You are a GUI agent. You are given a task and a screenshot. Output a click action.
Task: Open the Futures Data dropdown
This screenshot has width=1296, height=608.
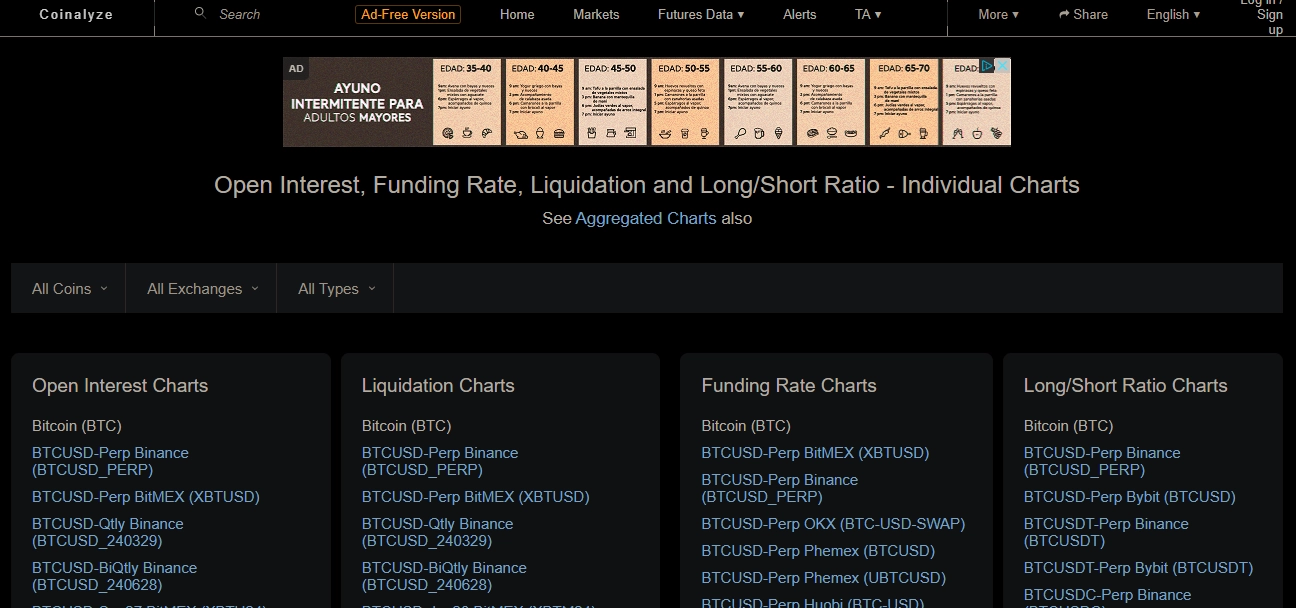click(x=700, y=14)
